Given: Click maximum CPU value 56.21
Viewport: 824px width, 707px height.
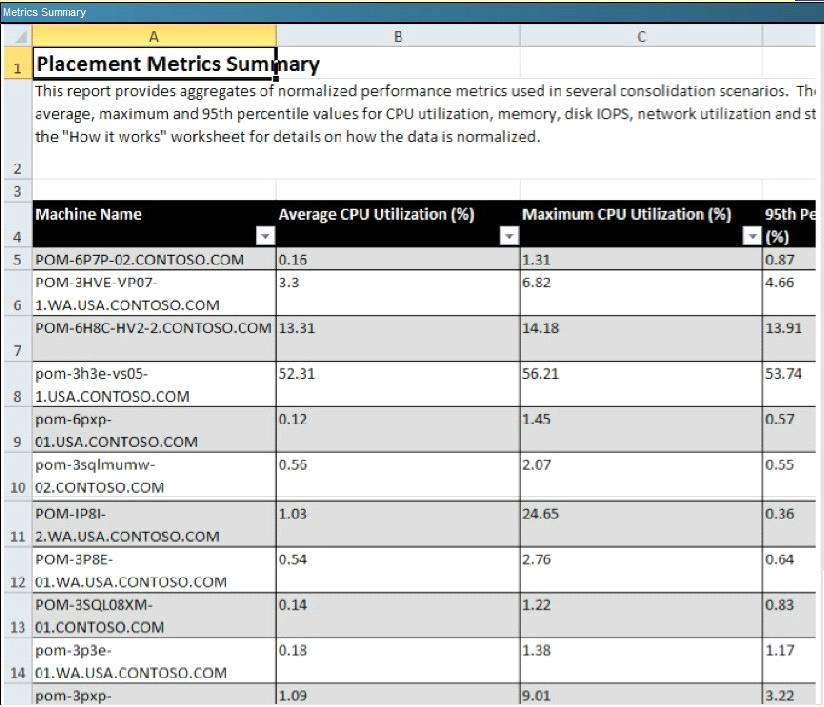Looking at the screenshot, I should (x=540, y=374).
